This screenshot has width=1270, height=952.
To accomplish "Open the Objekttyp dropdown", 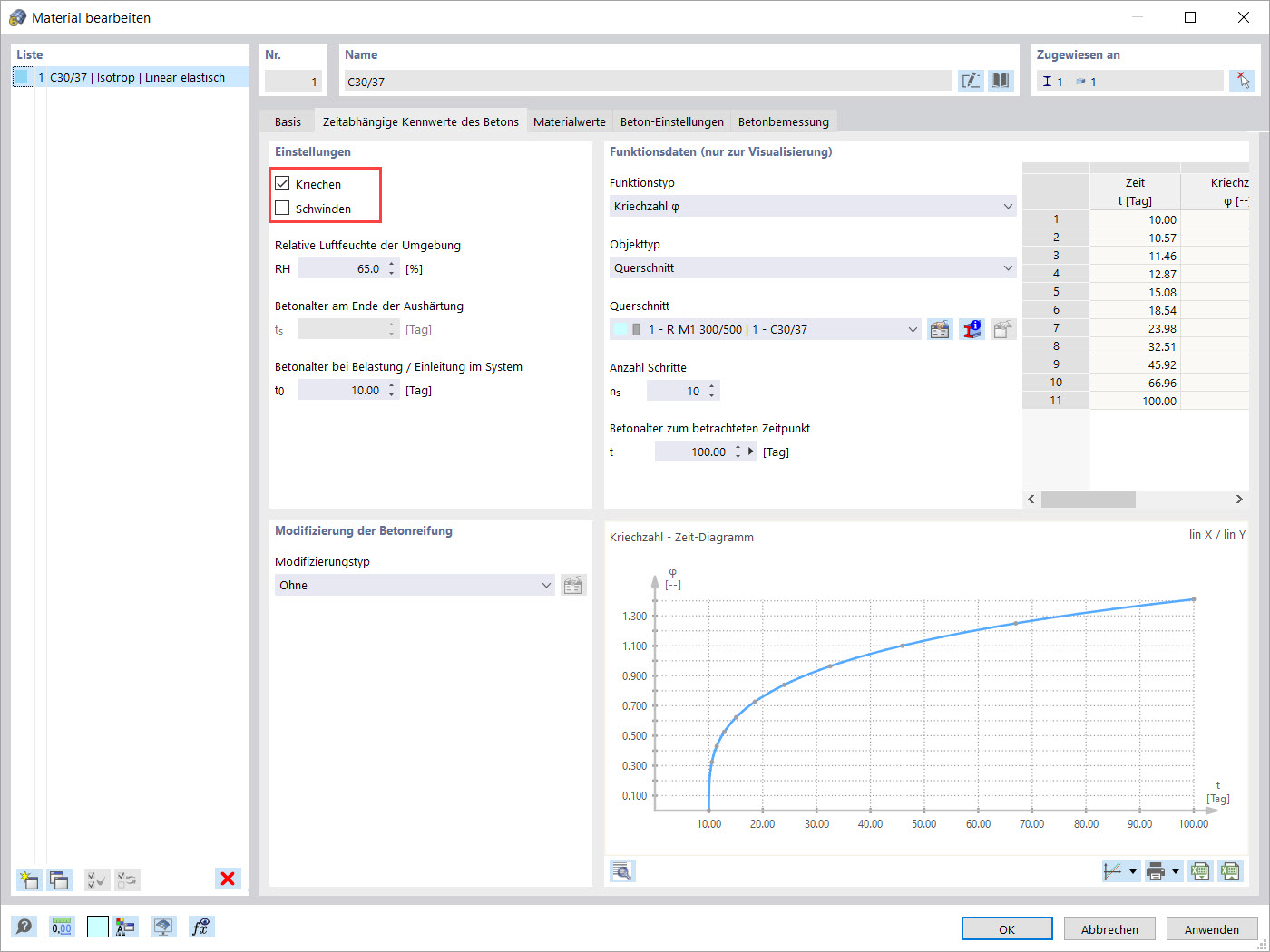I will click(812, 267).
